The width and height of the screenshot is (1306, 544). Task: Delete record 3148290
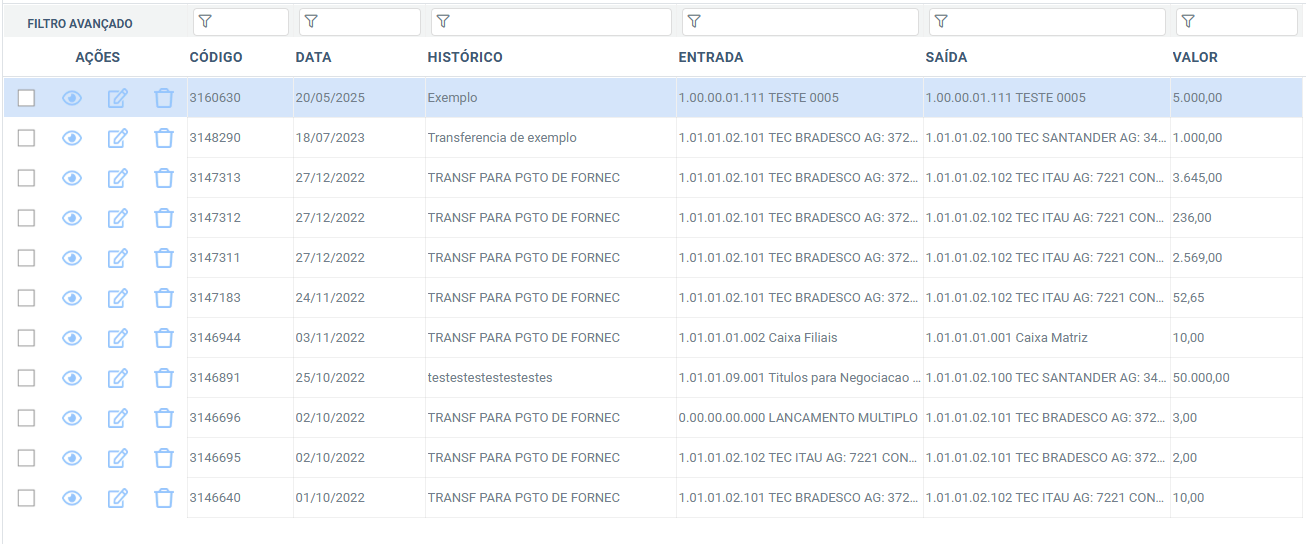click(164, 138)
